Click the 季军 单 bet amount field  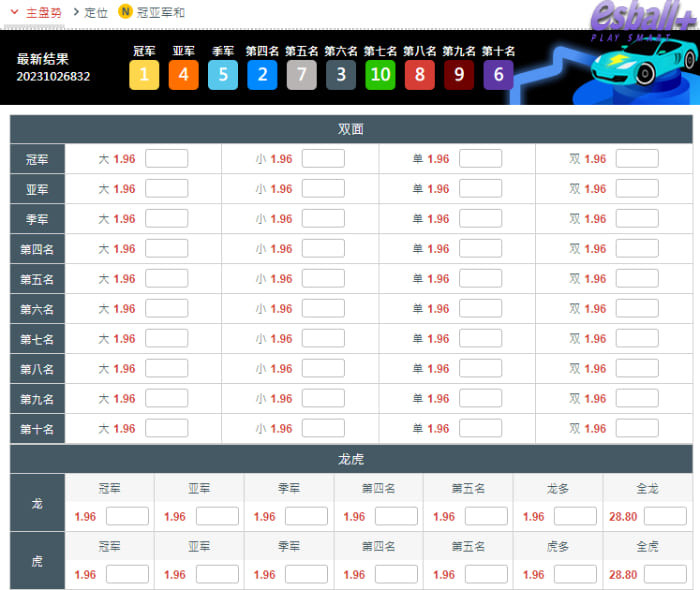coord(480,219)
